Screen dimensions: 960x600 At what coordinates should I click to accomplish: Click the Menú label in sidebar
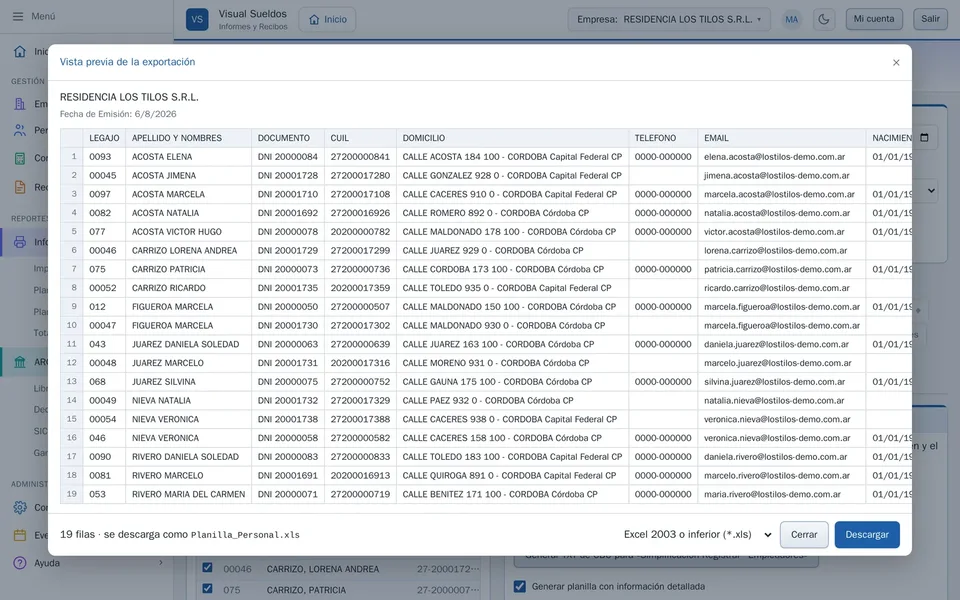[43, 17]
